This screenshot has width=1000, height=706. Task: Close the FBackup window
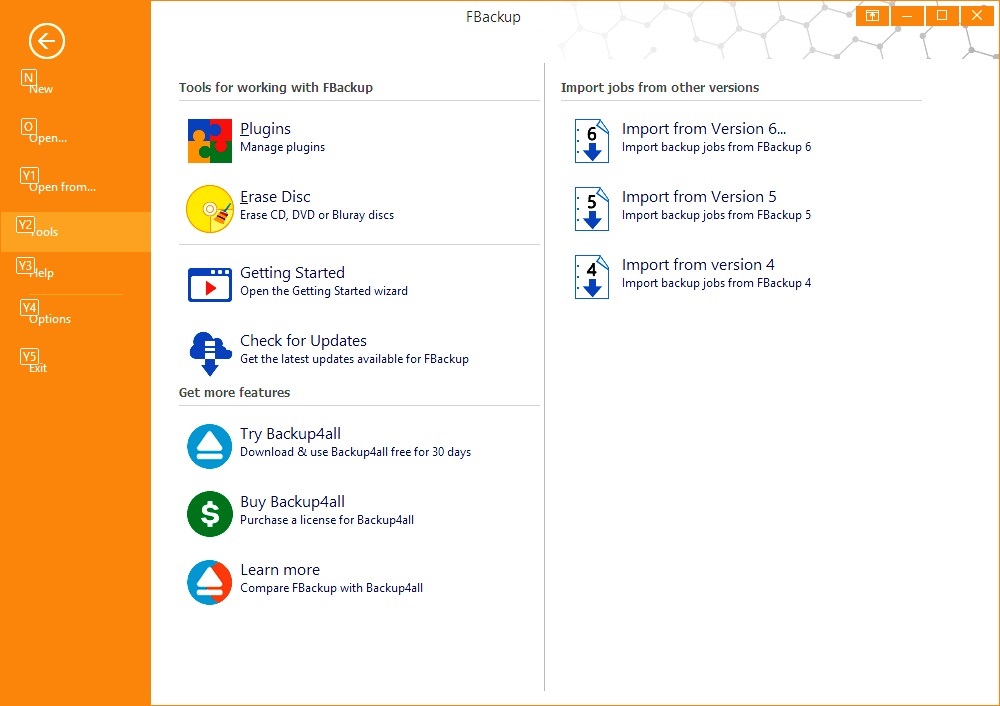(977, 16)
